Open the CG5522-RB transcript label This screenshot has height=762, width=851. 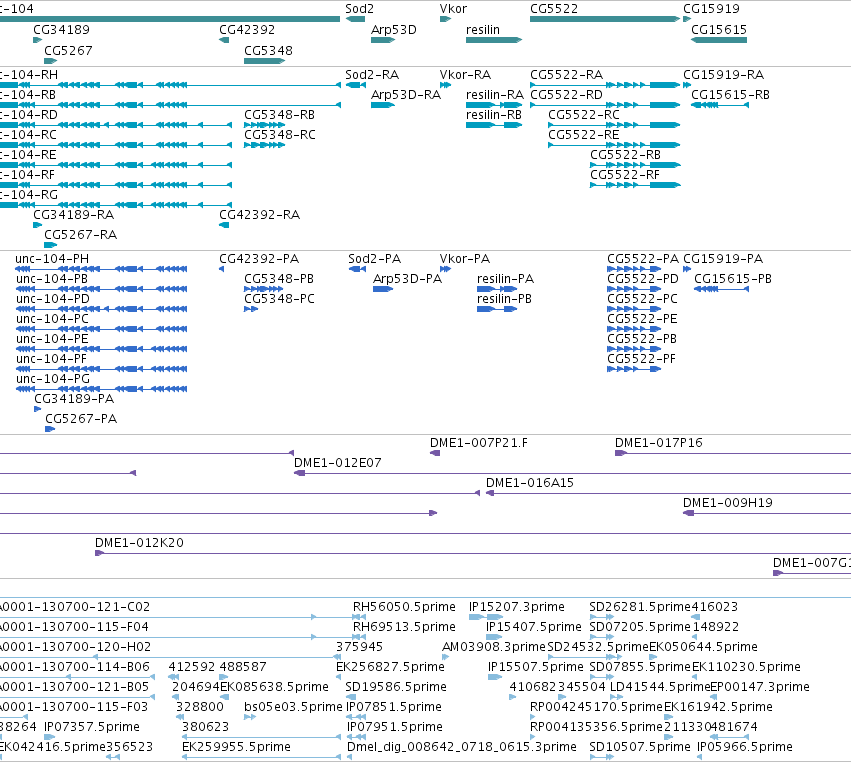625,155
